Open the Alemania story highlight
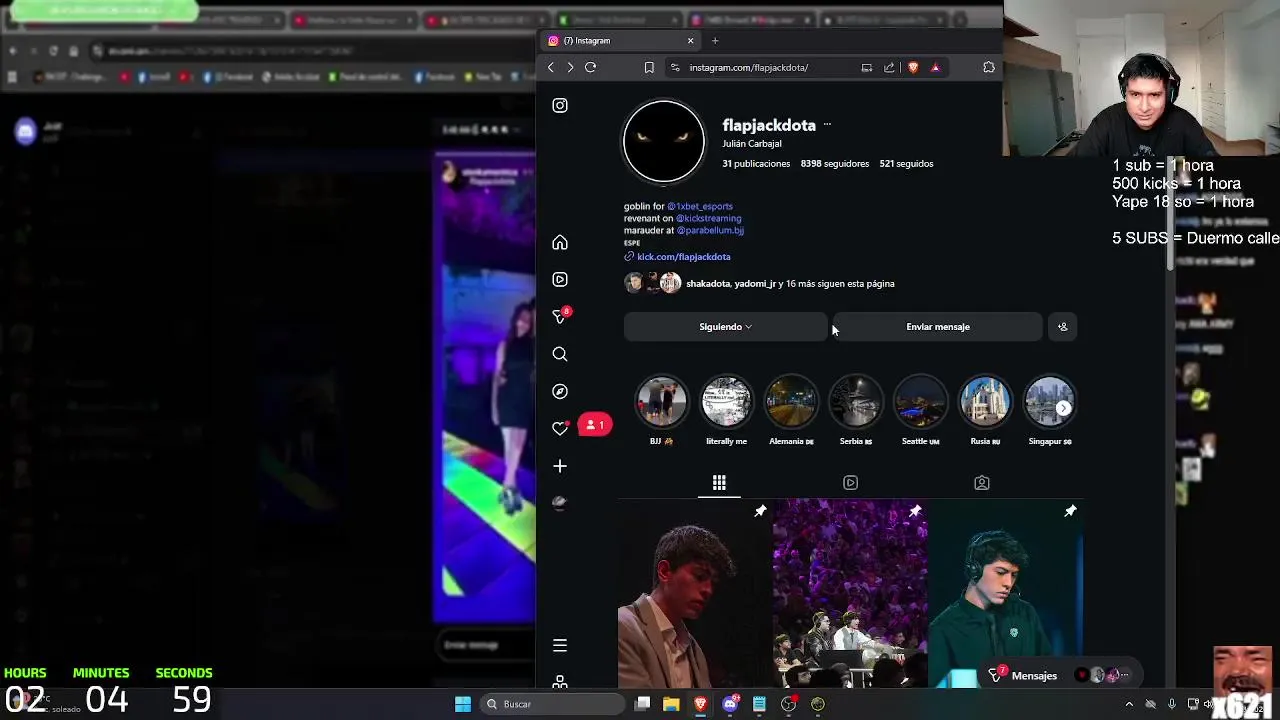This screenshot has width=1280, height=720. click(791, 402)
